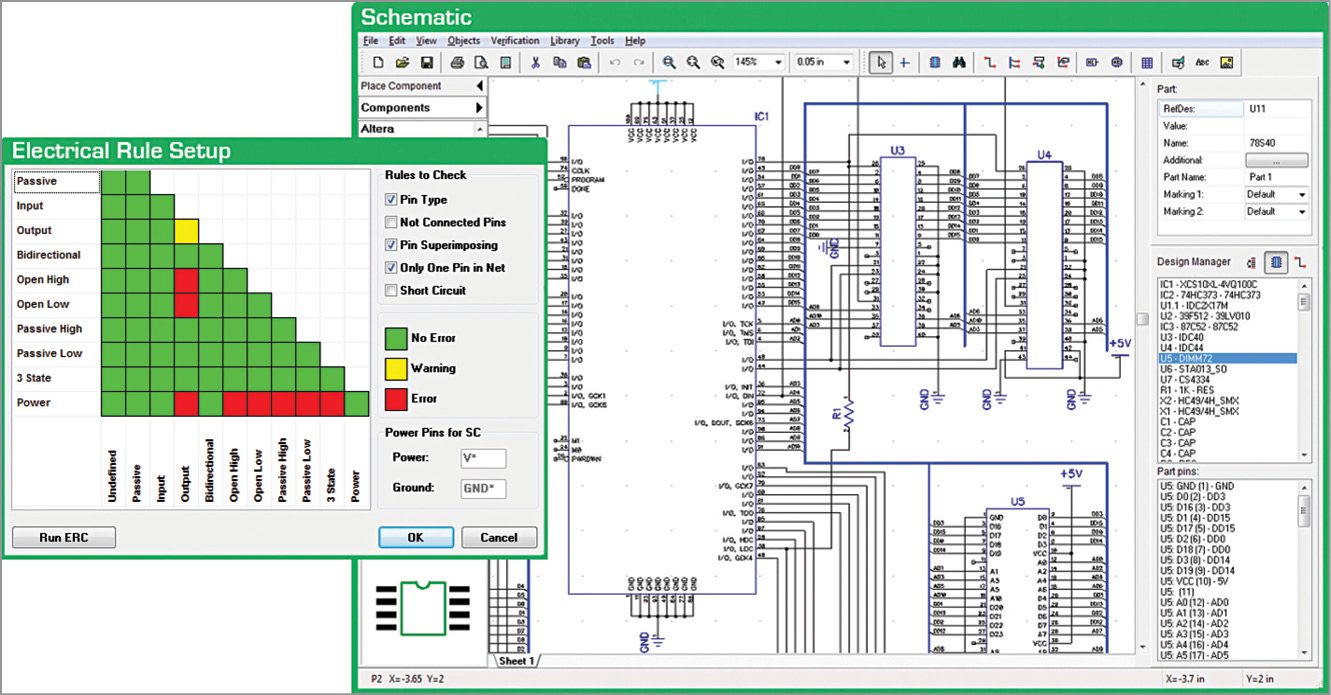Select the Abc text tool icon
1331x695 pixels.
(x=1202, y=62)
